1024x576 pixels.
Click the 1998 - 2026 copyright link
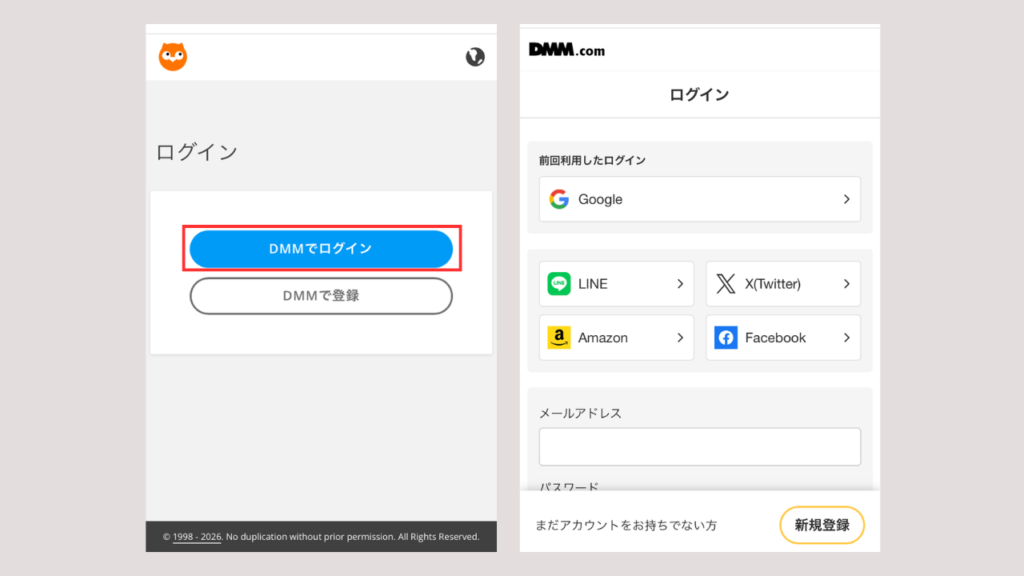(197, 537)
